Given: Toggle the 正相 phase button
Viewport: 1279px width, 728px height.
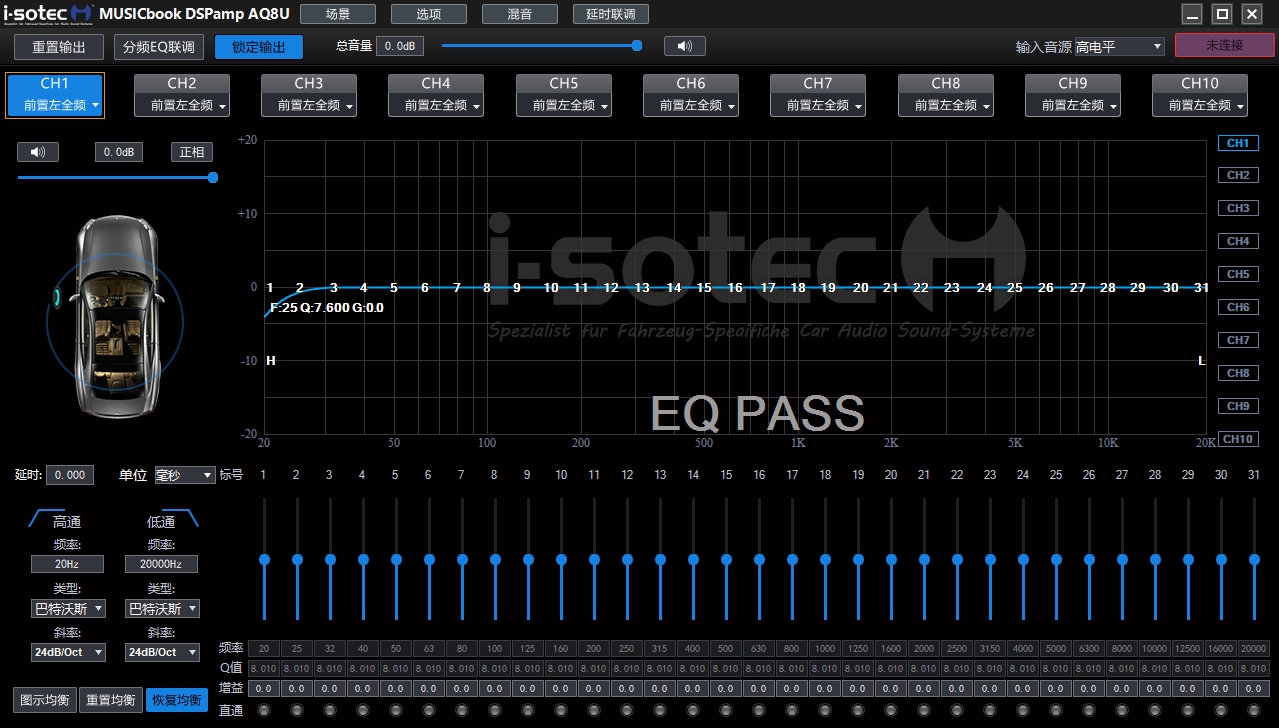Looking at the screenshot, I should (x=192, y=152).
